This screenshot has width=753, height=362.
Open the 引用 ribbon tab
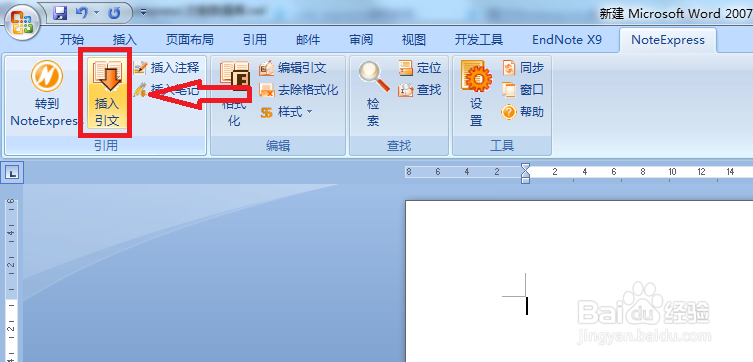[255, 40]
